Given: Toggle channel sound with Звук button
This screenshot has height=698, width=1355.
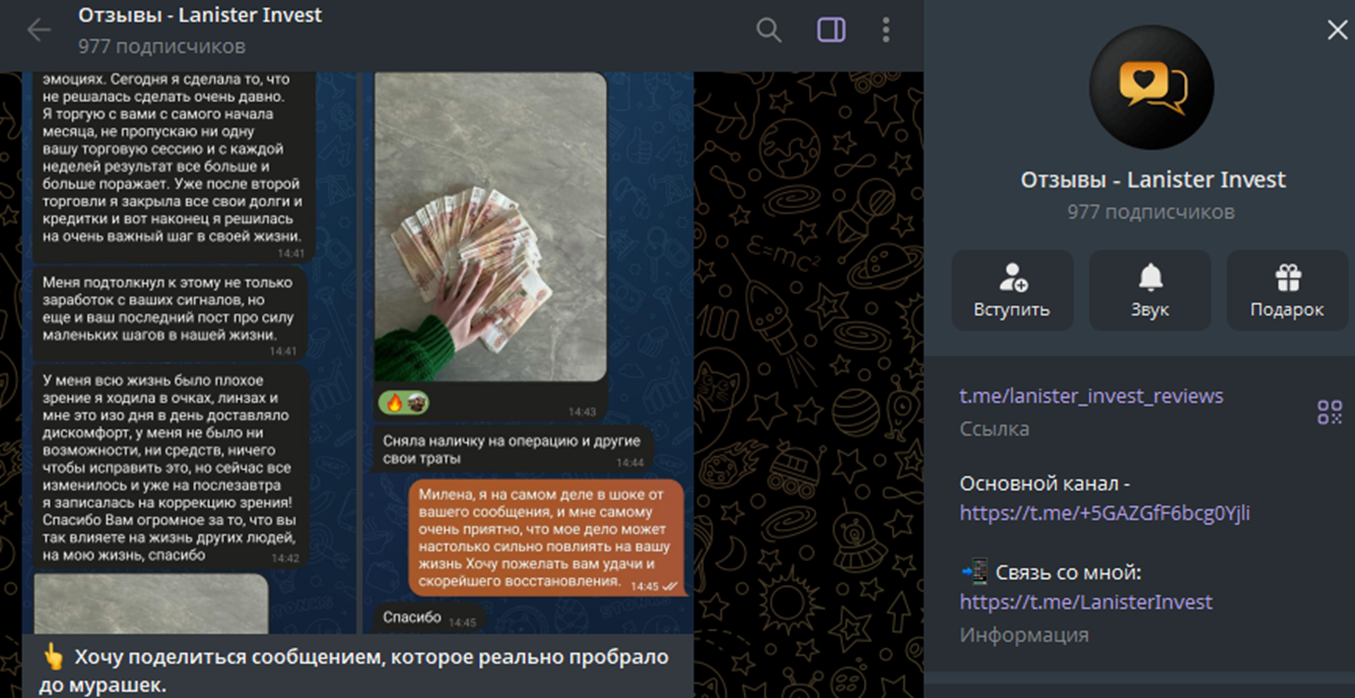Looking at the screenshot, I should click(x=1150, y=290).
